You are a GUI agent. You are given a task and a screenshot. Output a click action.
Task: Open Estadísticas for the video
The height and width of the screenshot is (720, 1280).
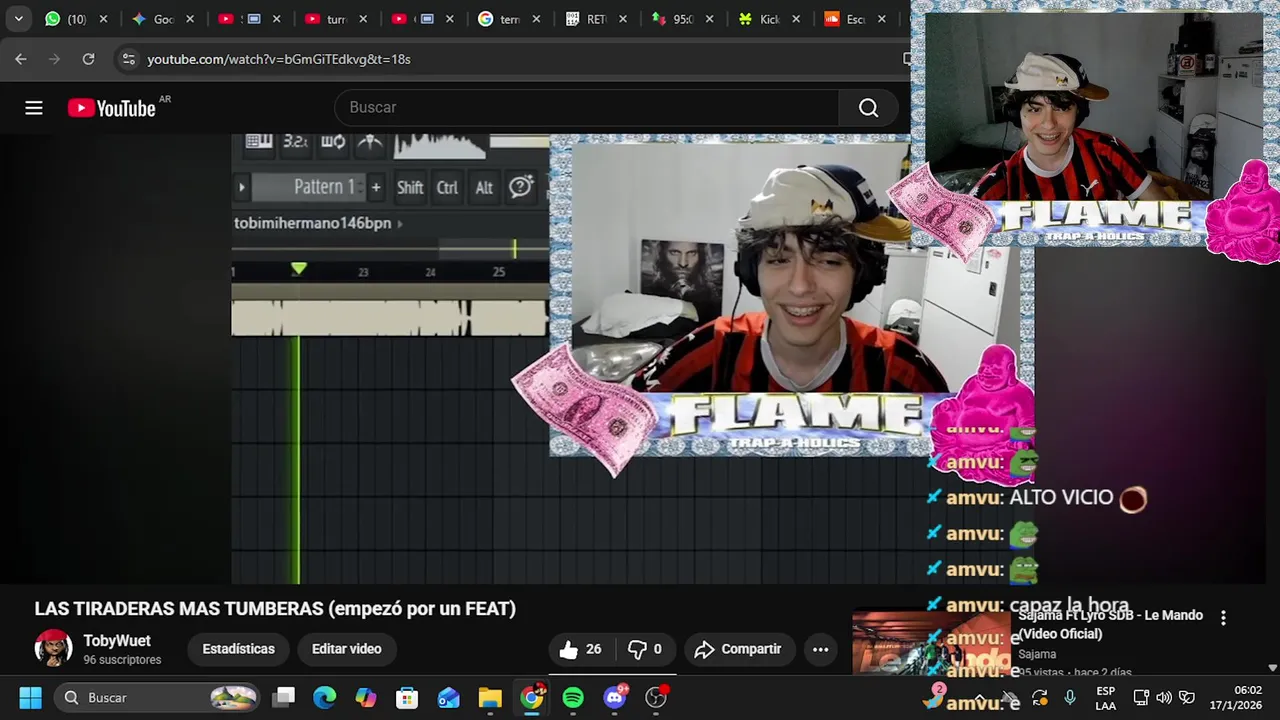tap(238, 649)
